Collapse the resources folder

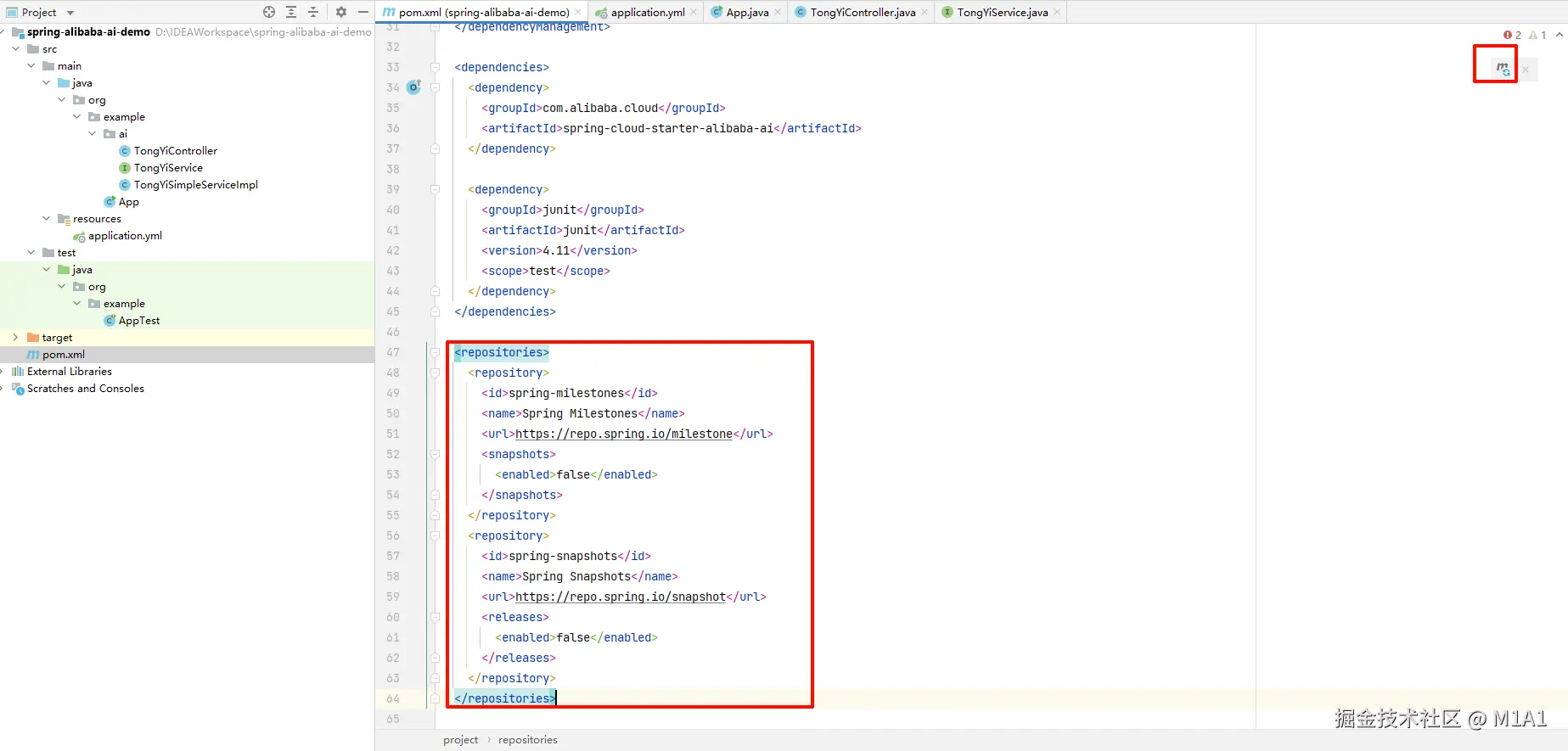(x=47, y=219)
